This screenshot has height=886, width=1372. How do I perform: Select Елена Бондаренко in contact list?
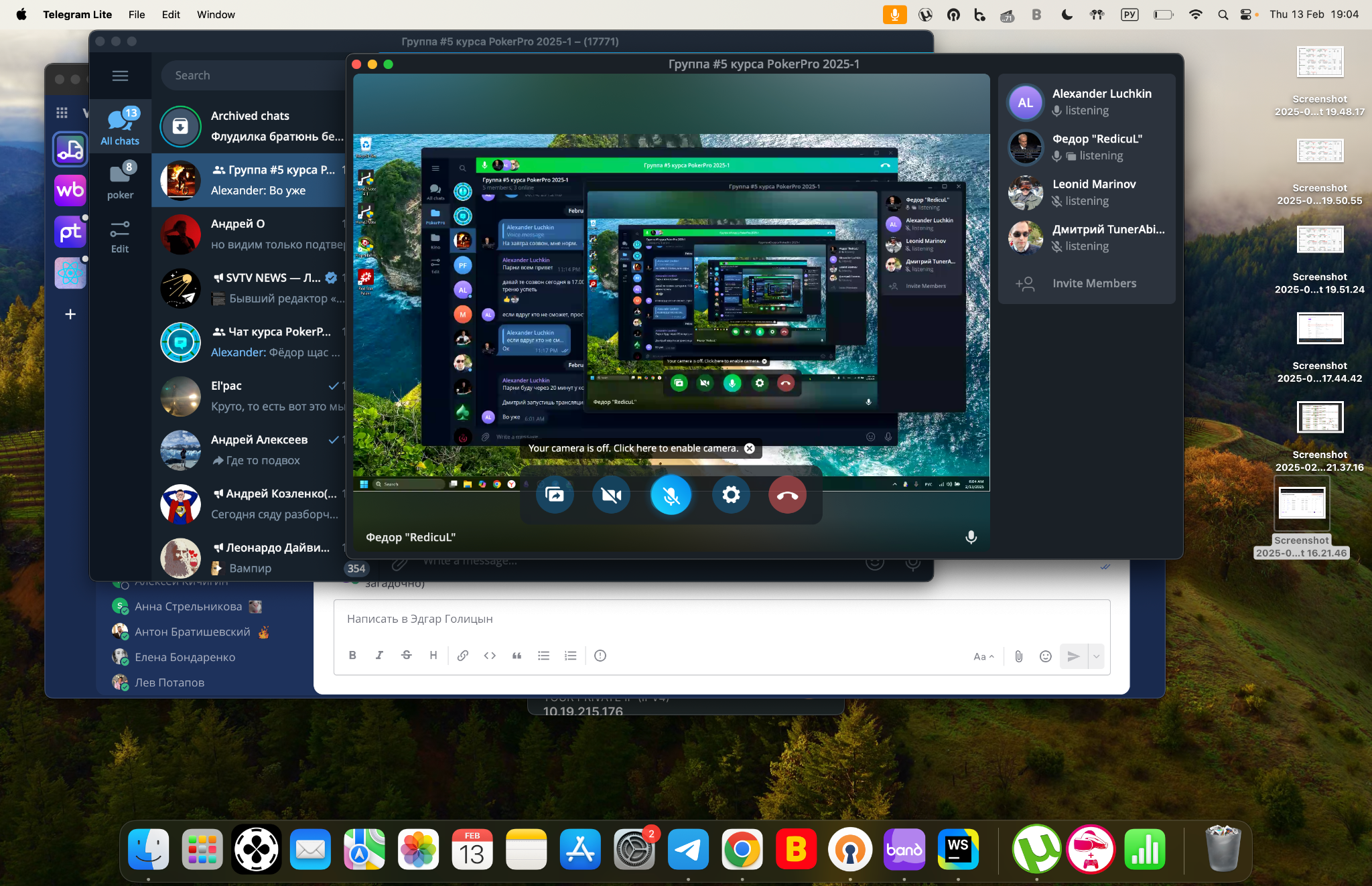186,658
